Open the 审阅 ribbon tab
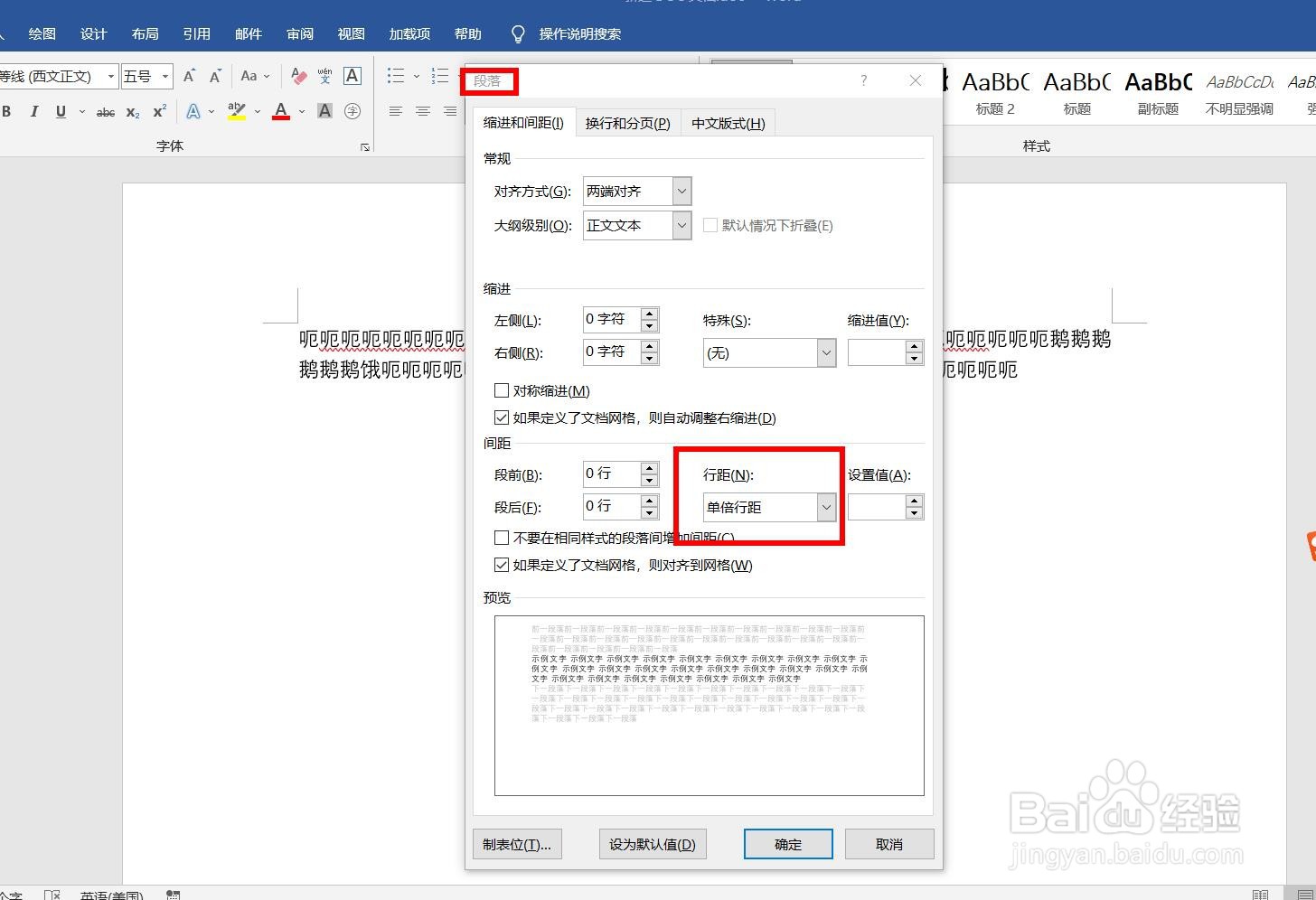 299,33
